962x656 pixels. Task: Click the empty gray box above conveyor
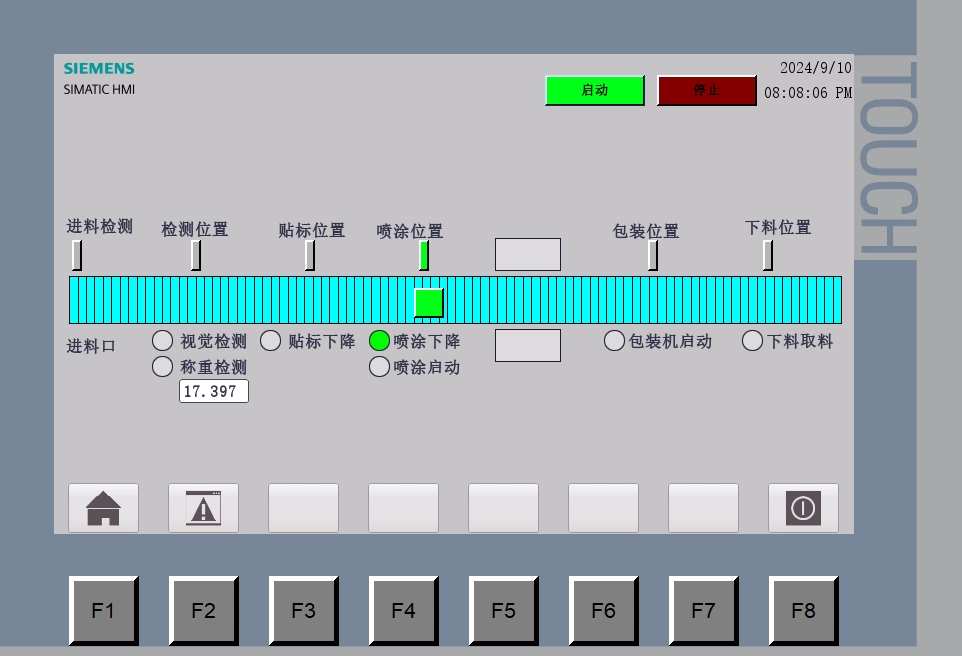528,254
